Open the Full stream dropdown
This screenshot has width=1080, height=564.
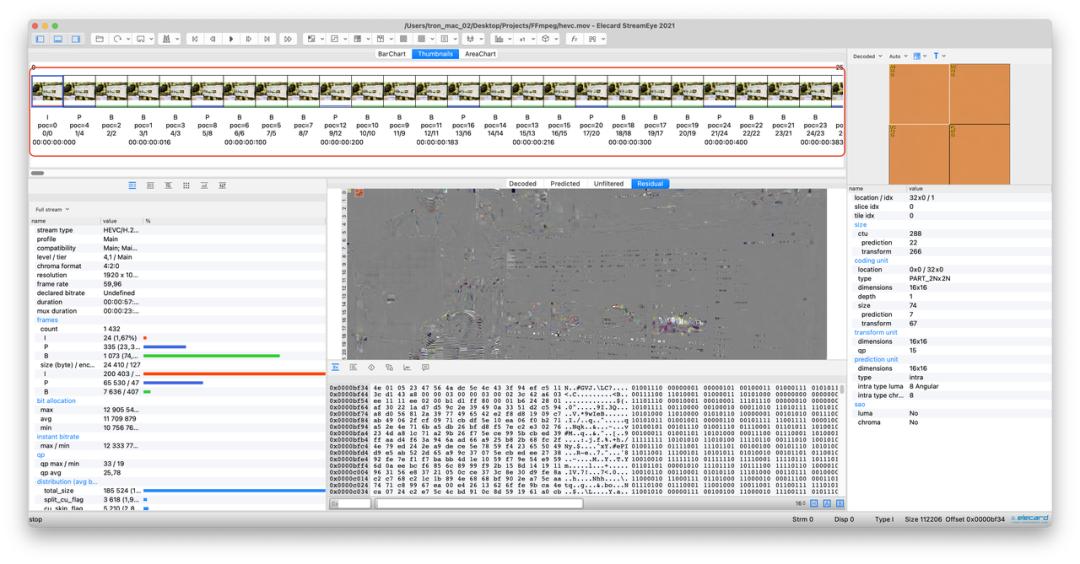[52, 209]
